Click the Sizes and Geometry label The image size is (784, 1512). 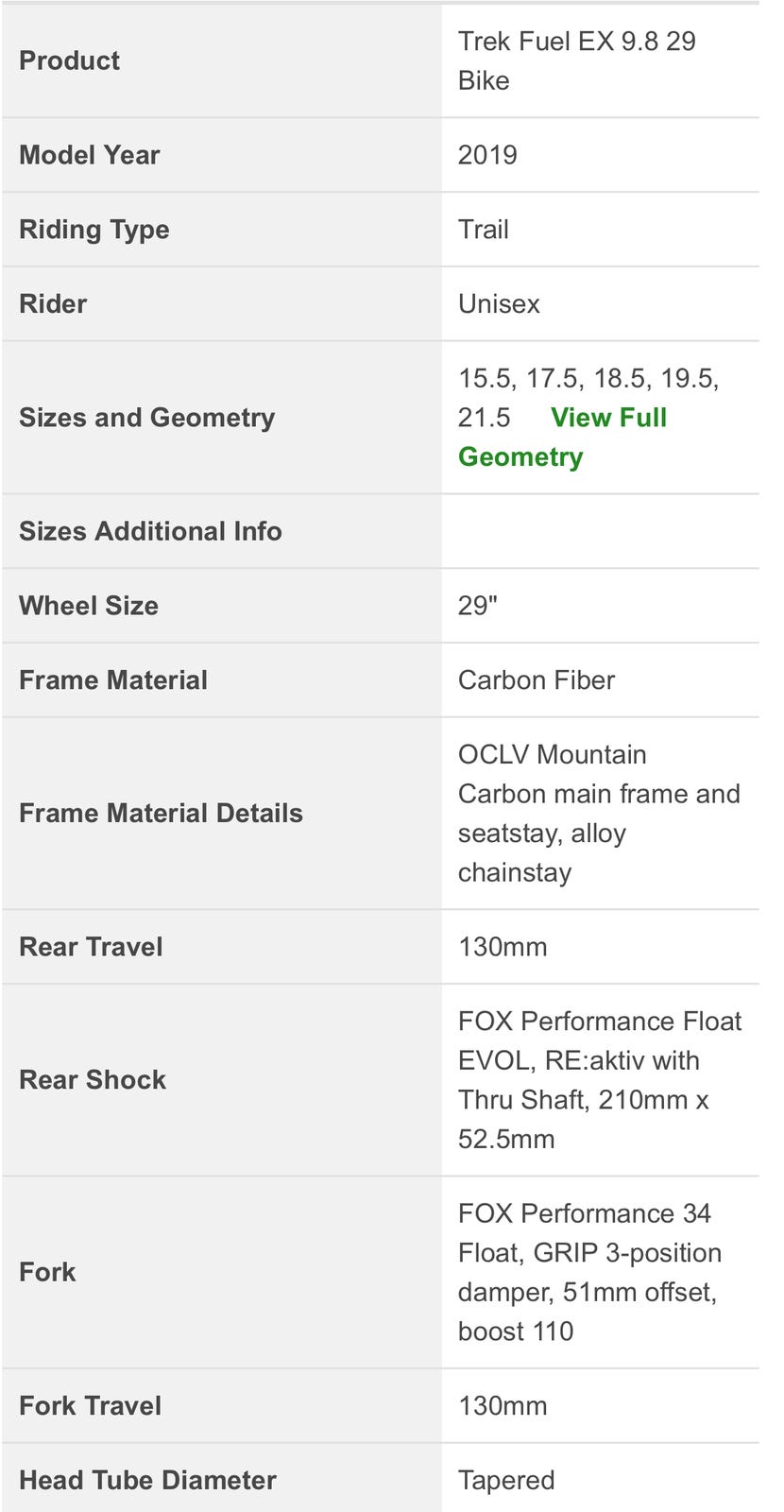(x=146, y=418)
